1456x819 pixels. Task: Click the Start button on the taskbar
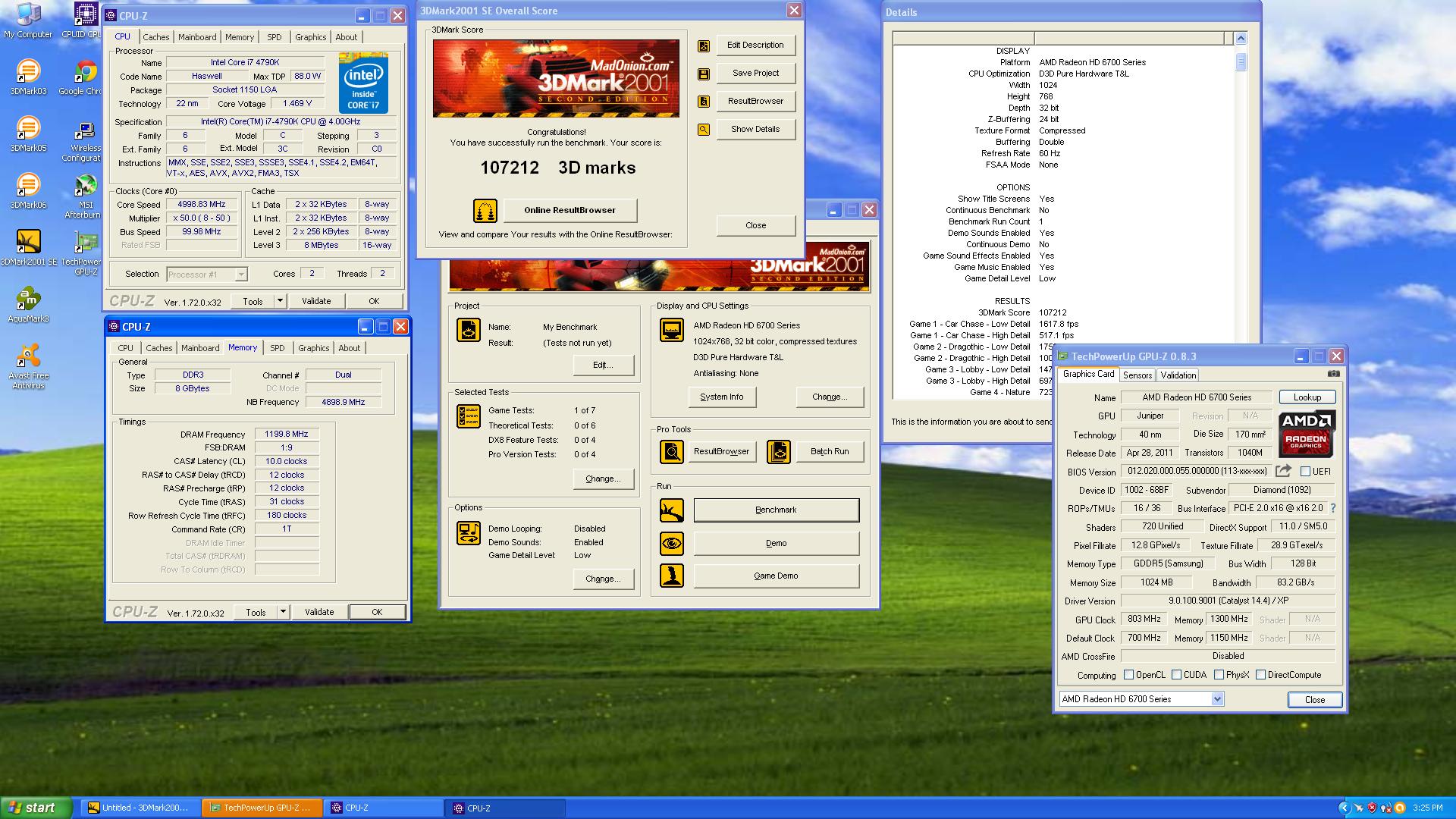click(36, 808)
